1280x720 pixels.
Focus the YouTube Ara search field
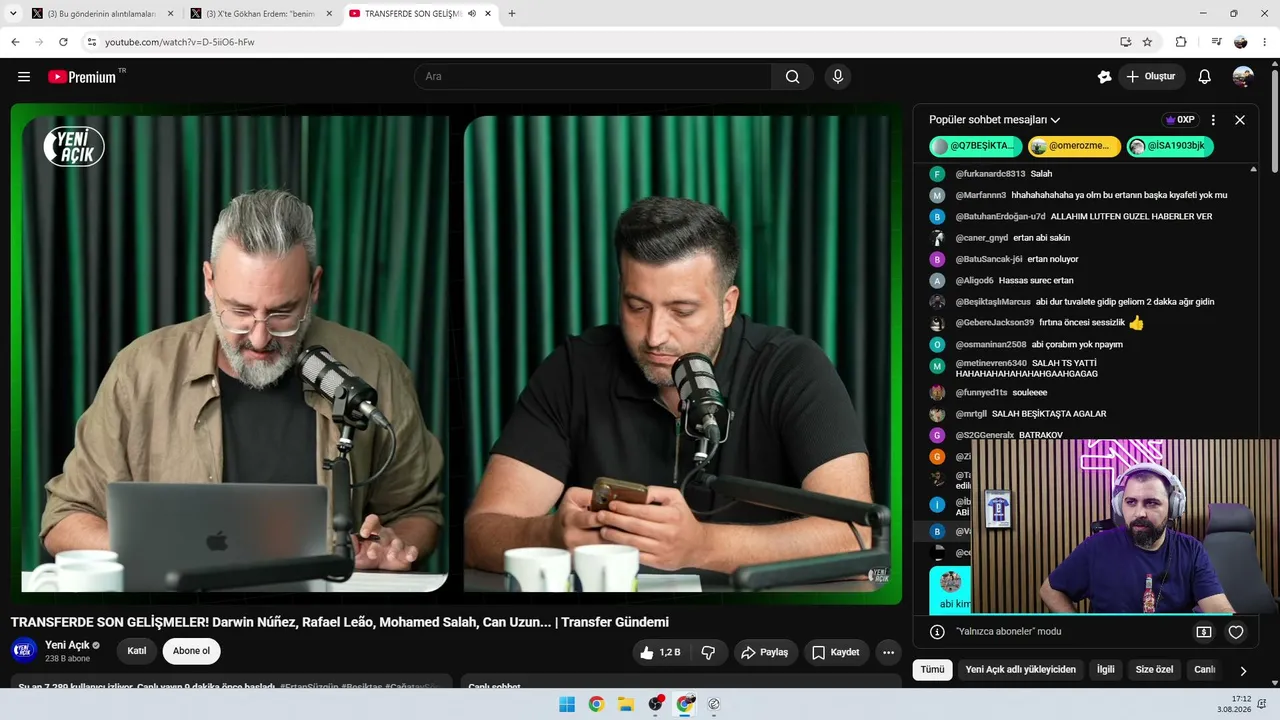tap(593, 77)
